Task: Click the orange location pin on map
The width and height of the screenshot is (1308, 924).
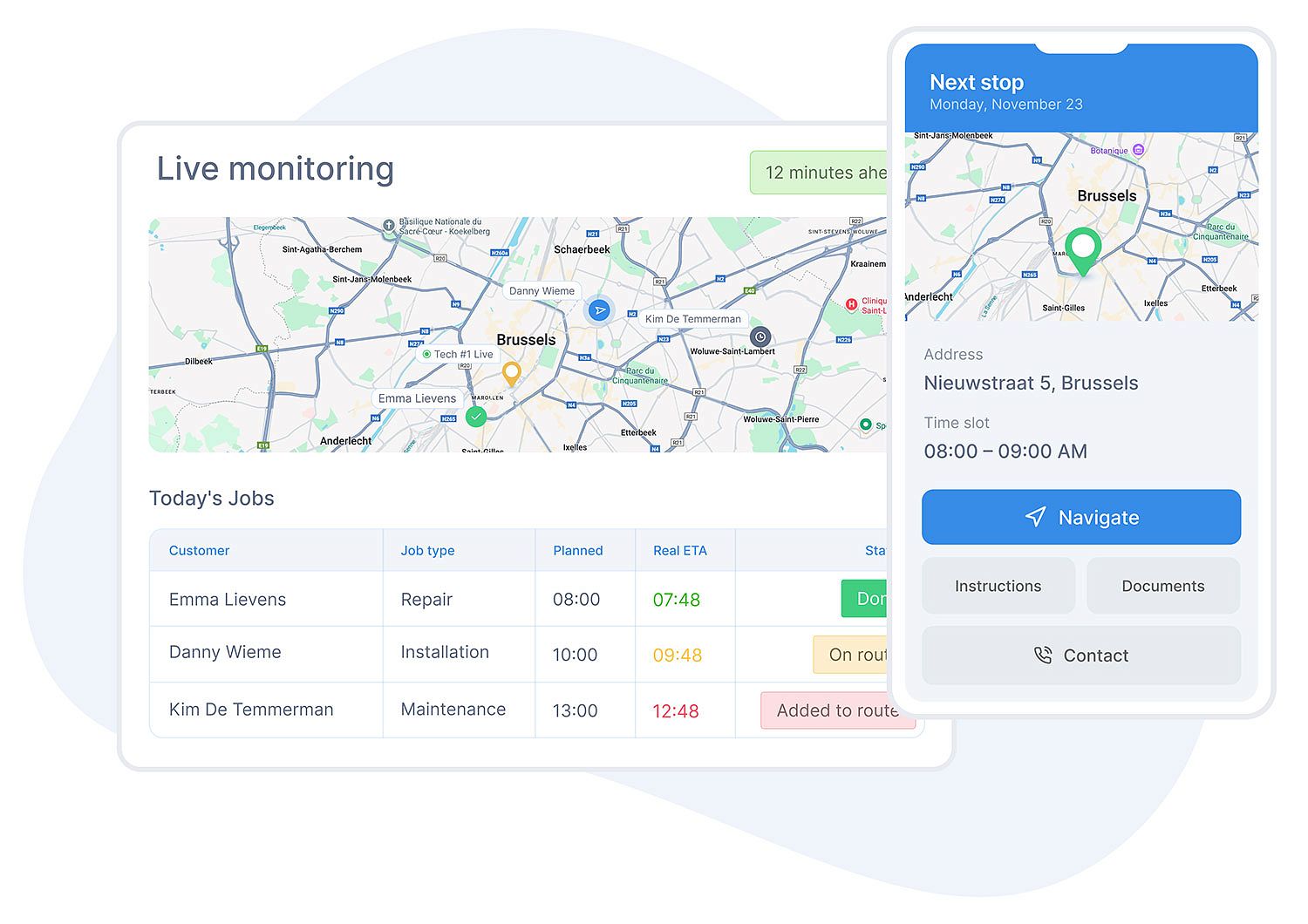Action: coord(512,374)
